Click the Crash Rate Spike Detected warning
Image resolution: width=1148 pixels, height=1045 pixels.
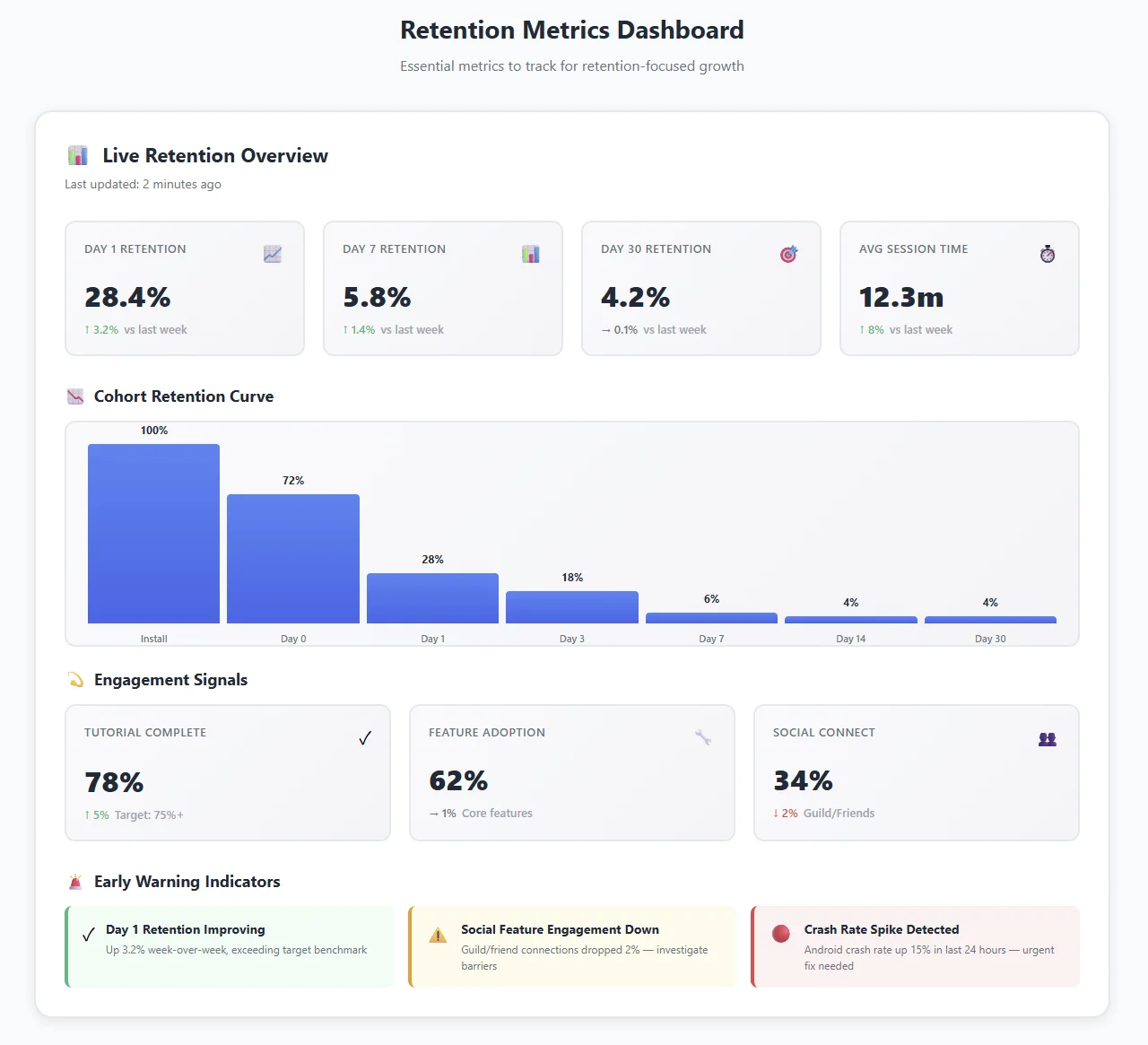click(914, 946)
